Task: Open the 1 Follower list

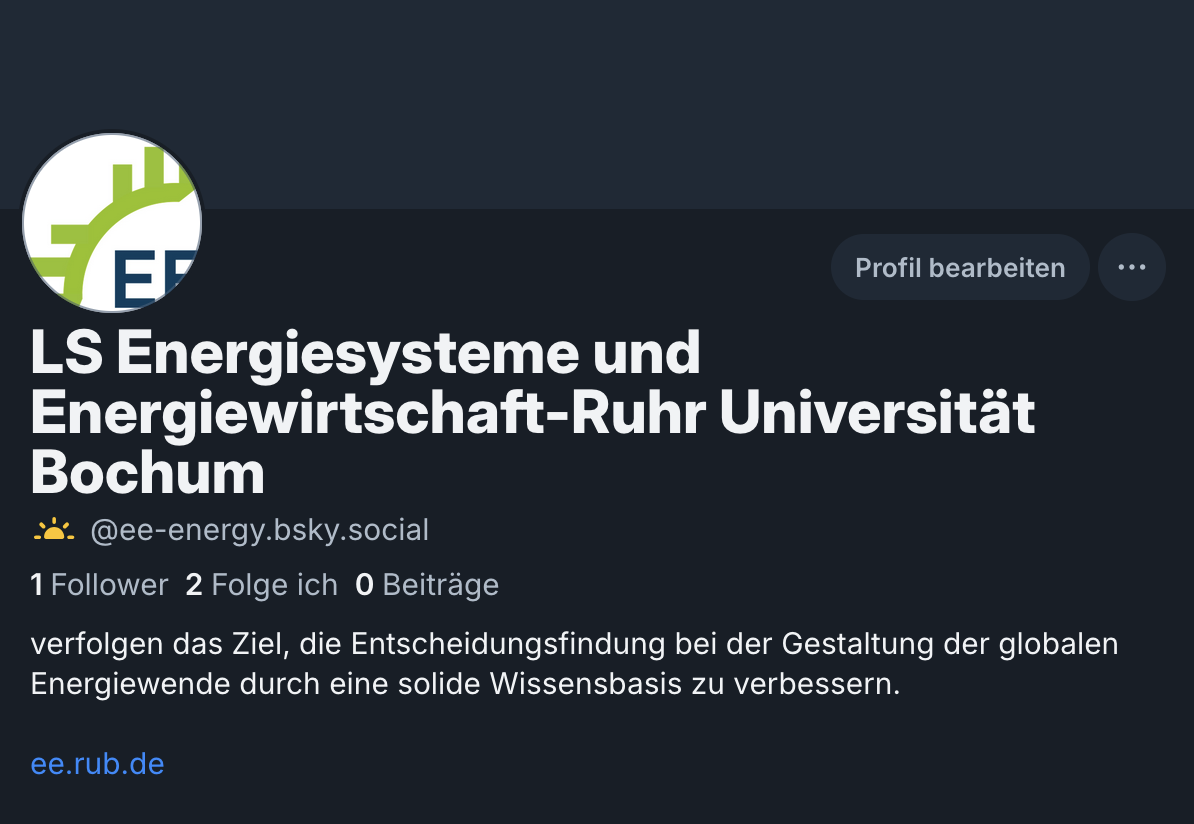Action: pos(99,585)
